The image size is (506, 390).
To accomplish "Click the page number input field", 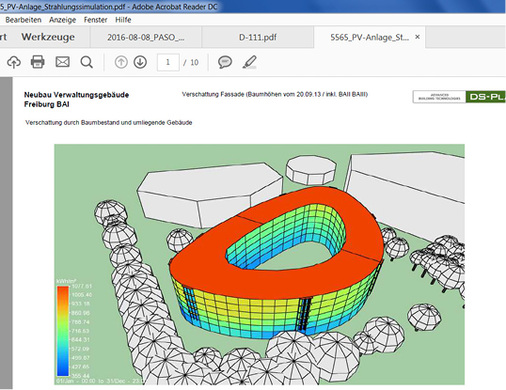I will pyautogui.click(x=168, y=62).
